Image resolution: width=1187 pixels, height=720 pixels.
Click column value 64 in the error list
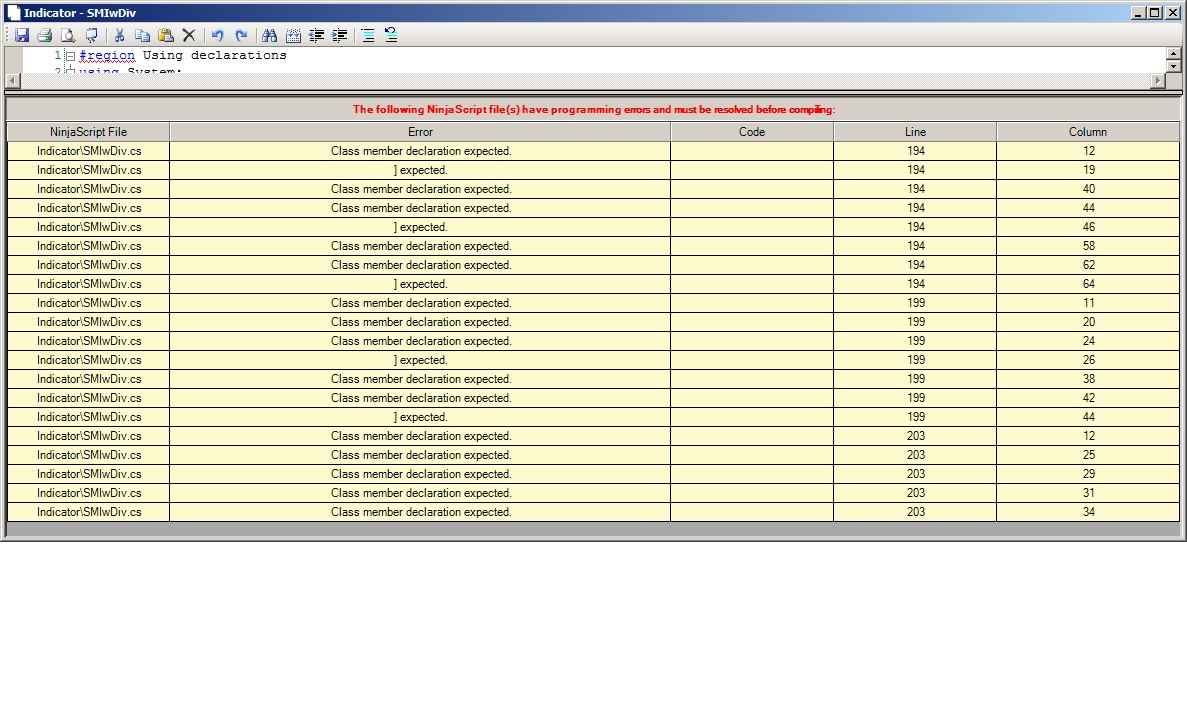click(1089, 284)
